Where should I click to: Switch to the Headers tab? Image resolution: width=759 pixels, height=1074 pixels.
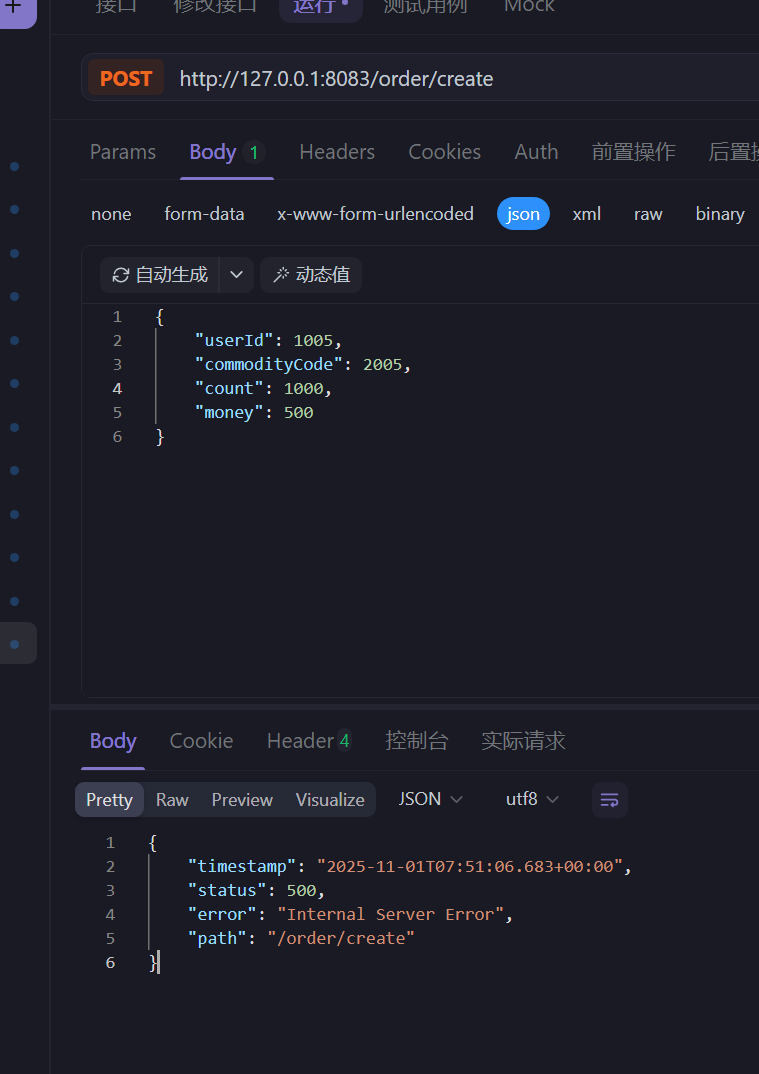[x=337, y=152]
